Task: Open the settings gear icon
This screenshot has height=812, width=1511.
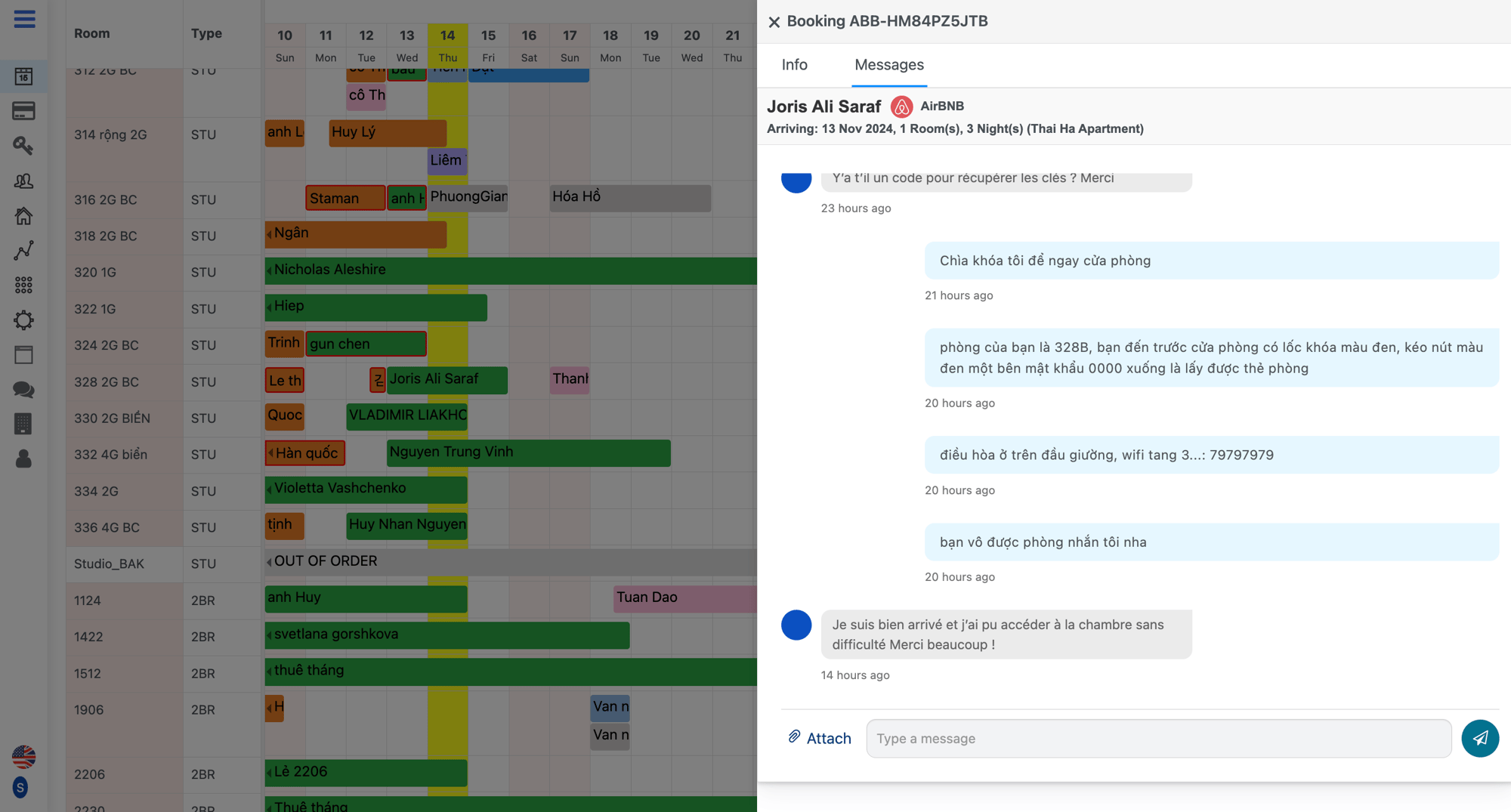Action: tap(23, 320)
